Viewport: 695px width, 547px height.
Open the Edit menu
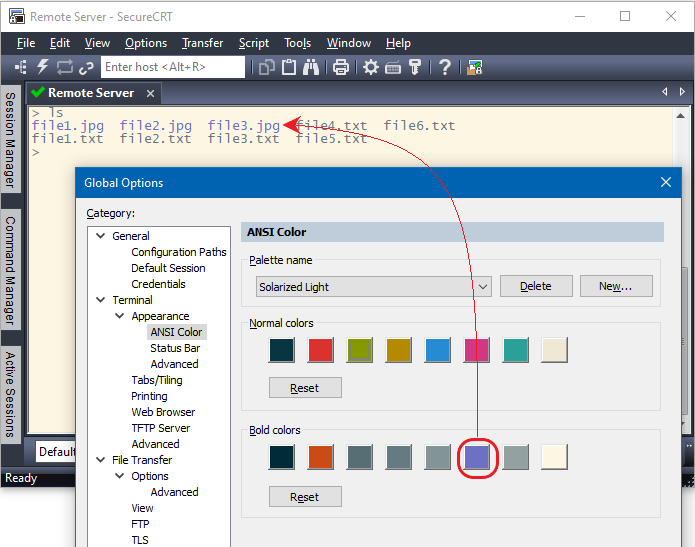coord(59,43)
